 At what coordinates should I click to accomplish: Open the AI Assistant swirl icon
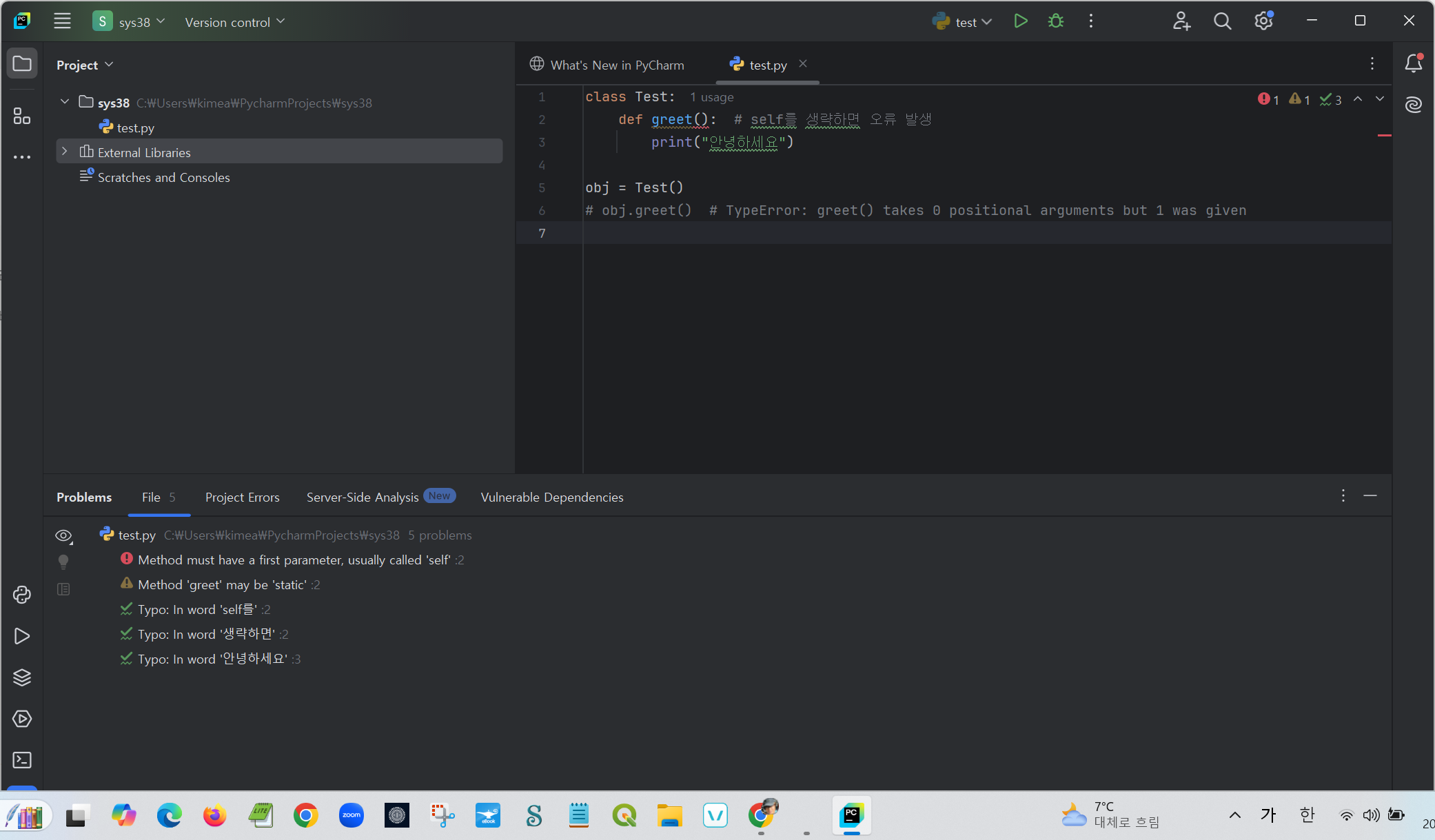coord(1413,105)
